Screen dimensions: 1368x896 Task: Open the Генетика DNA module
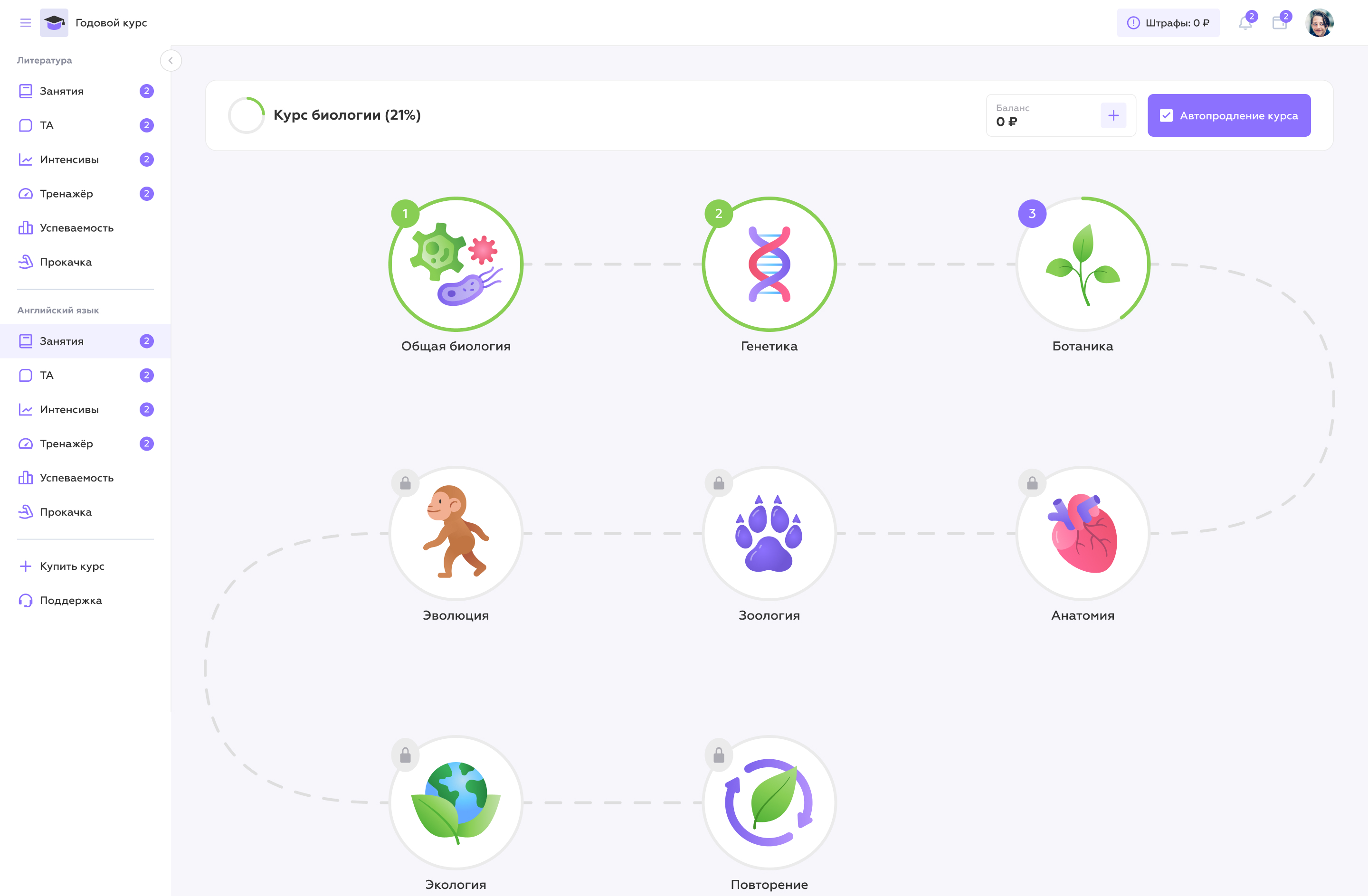769,264
